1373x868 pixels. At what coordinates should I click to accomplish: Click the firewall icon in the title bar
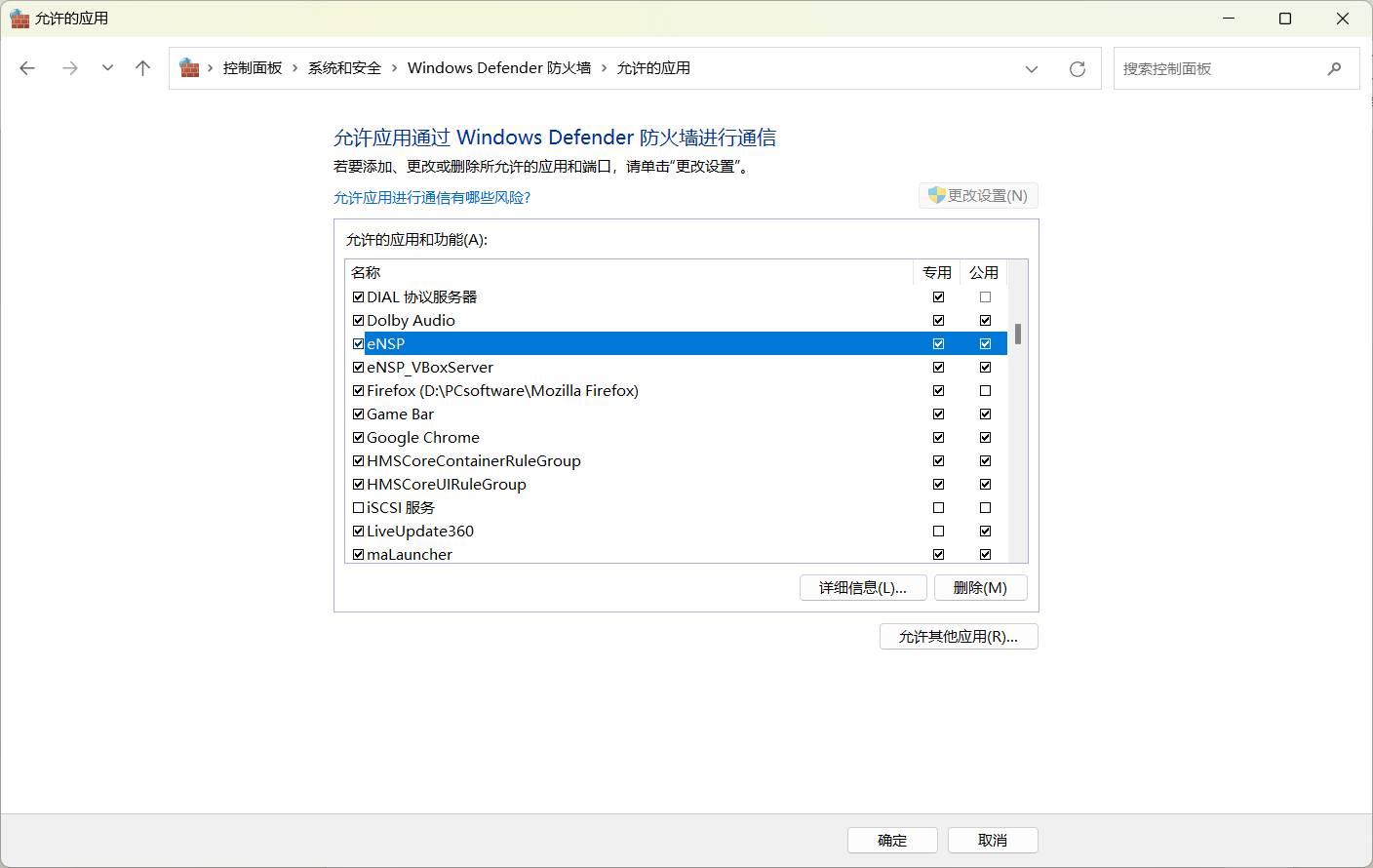(x=20, y=19)
